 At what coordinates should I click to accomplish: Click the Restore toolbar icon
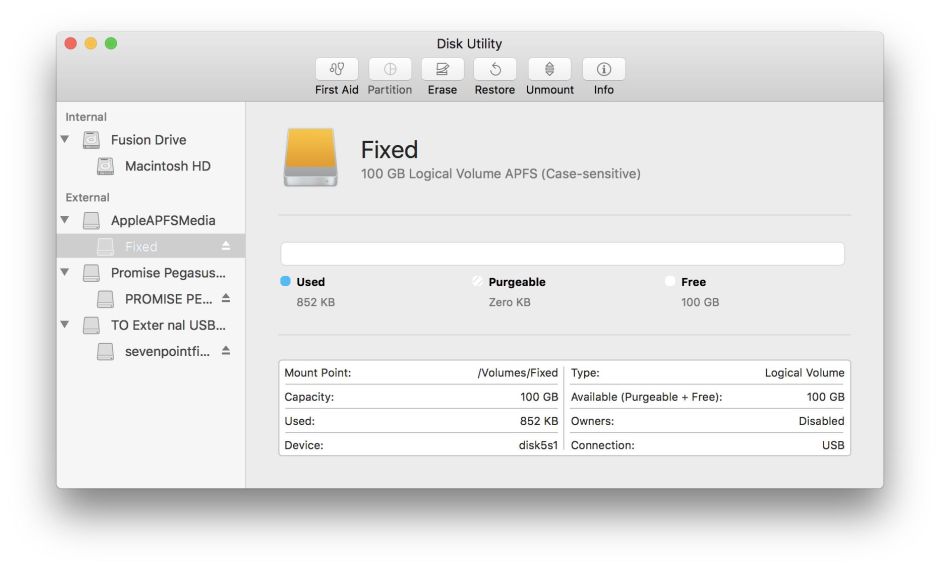[x=494, y=69]
